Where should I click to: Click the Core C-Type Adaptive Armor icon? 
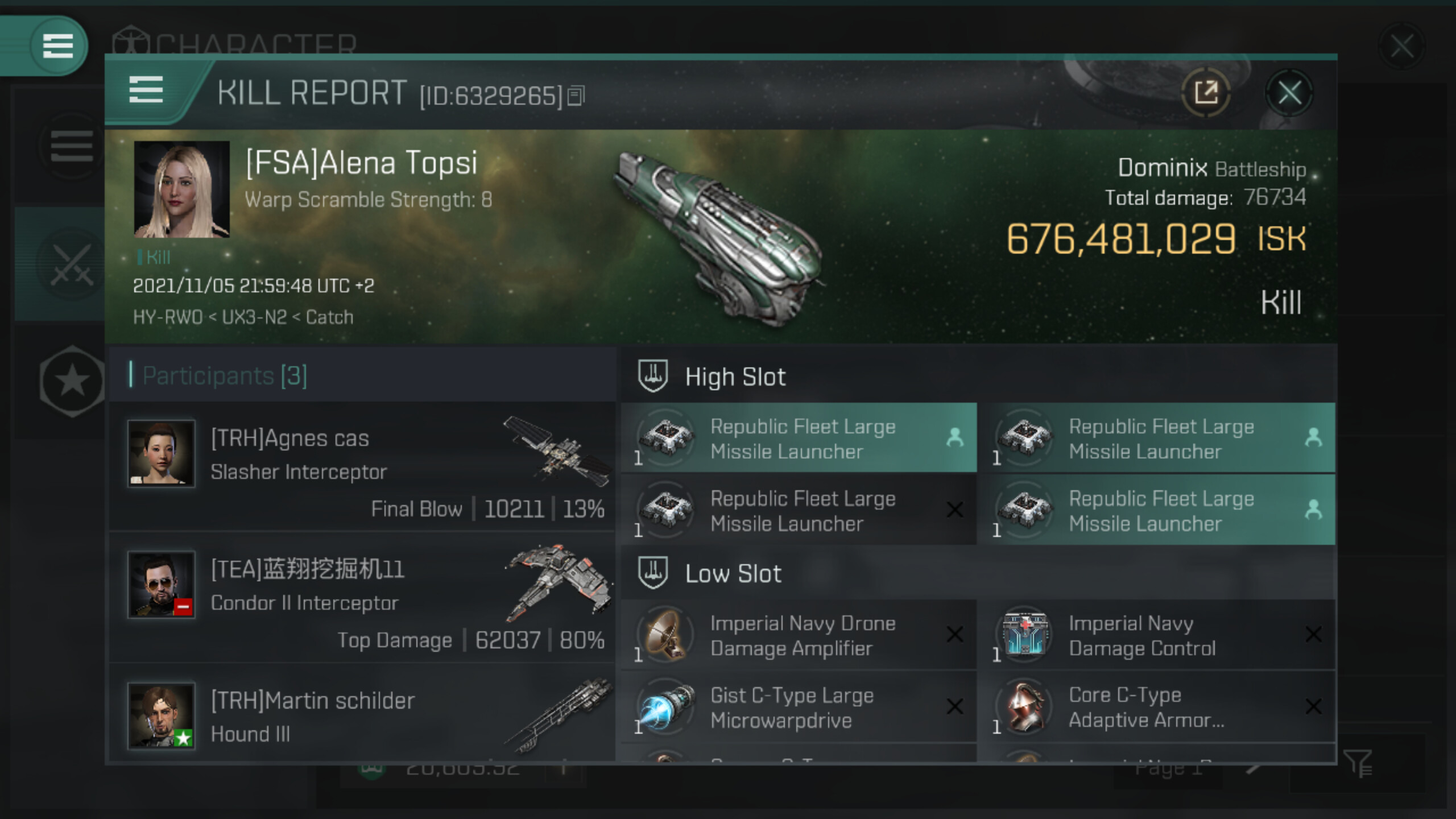coord(1025,708)
